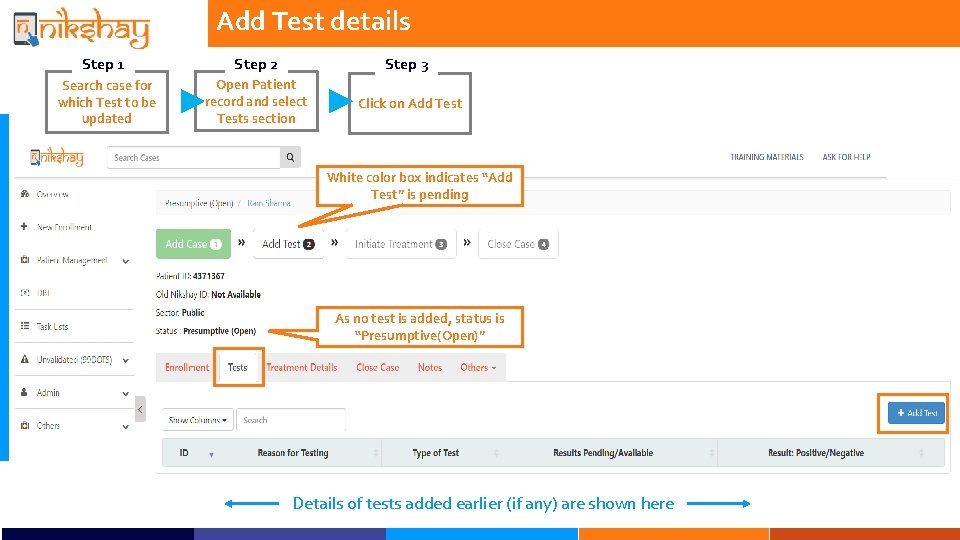Click the Add Test step 2 button
The height and width of the screenshot is (540, 960).
click(288, 244)
